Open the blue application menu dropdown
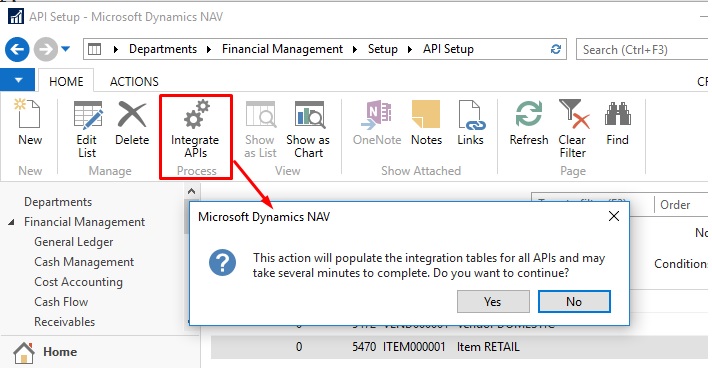This screenshot has height=371, width=712. [17, 80]
